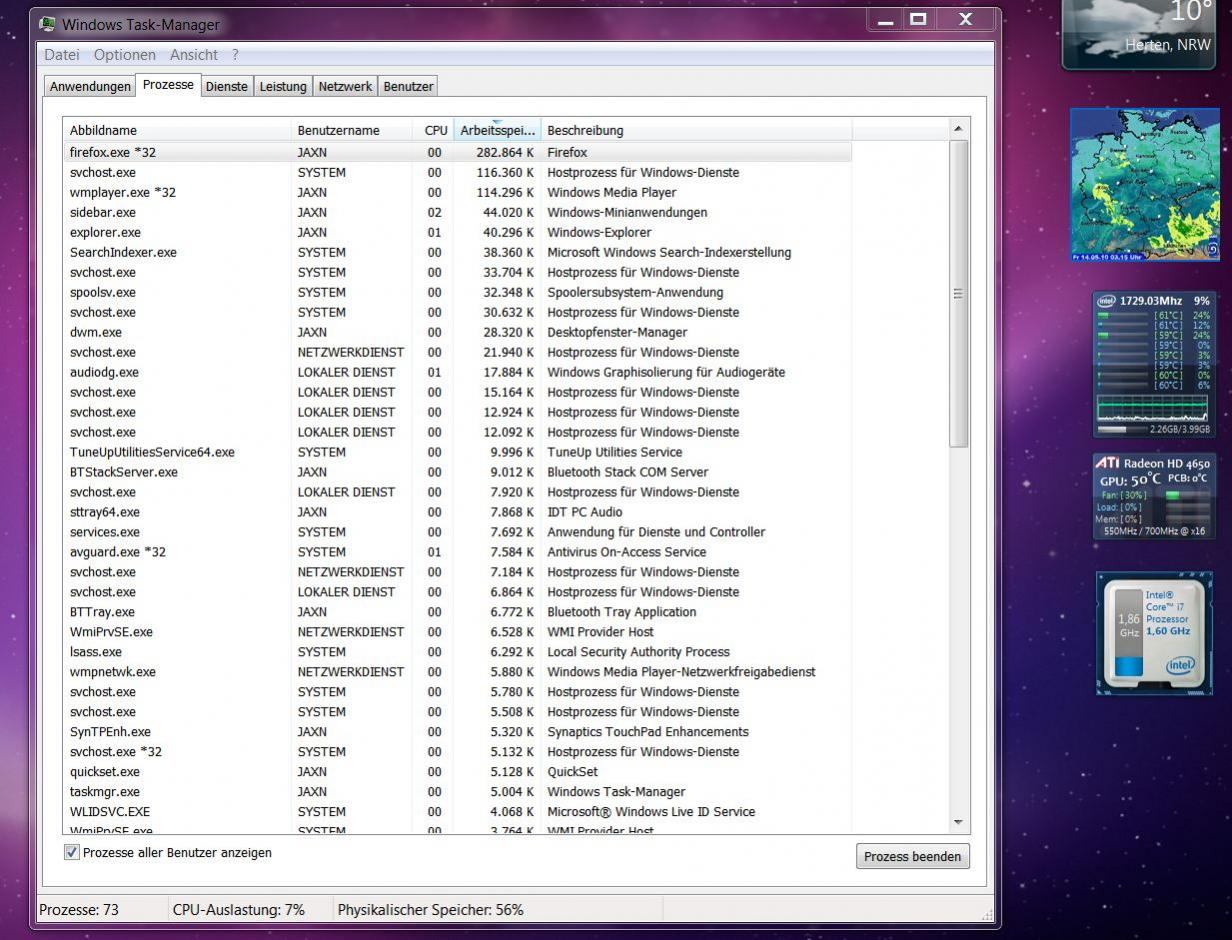1232x940 pixels.
Task: Select the SearchIndexer.exe process
Action: tap(457, 252)
